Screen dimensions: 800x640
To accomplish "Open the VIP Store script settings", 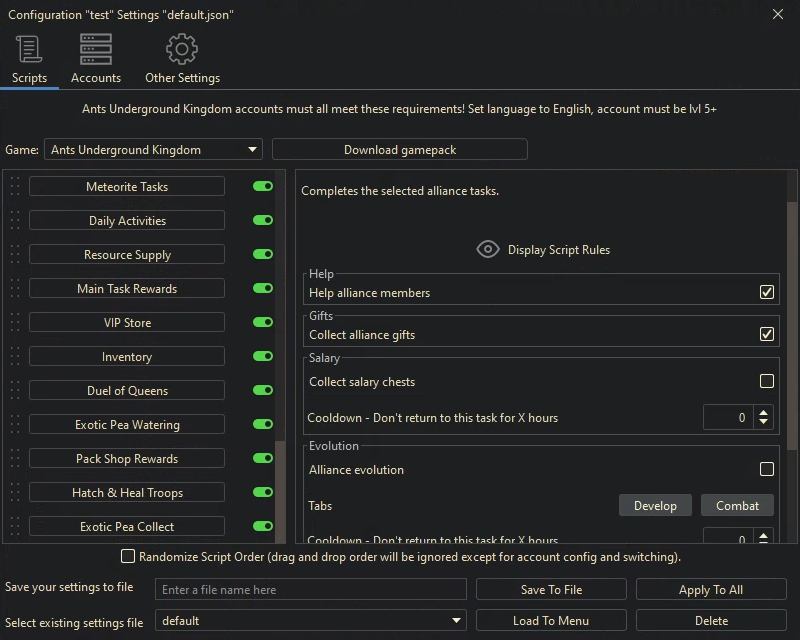I will tap(127, 323).
